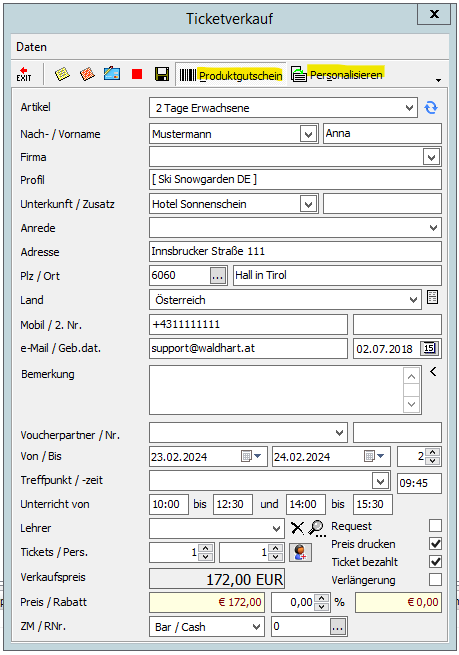
Task: Expand the Artikel dropdown
Action: point(409,108)
